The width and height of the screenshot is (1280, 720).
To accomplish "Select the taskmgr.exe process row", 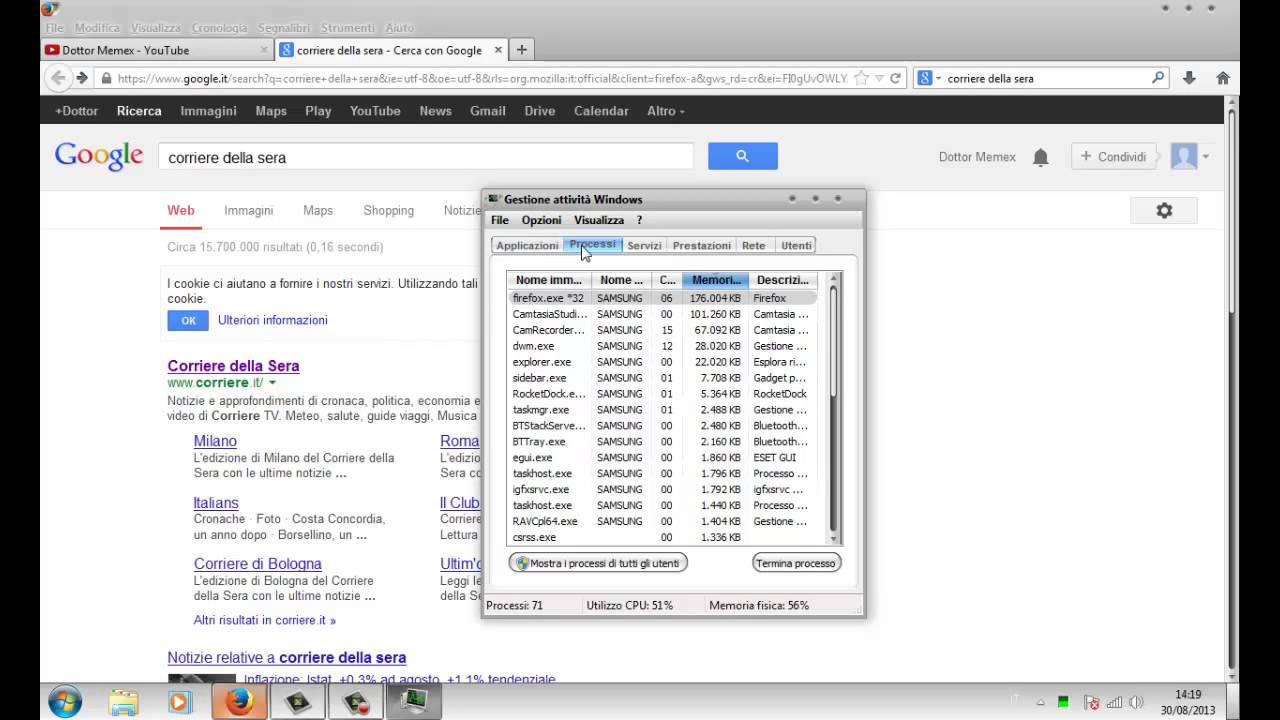I will 662,410.
